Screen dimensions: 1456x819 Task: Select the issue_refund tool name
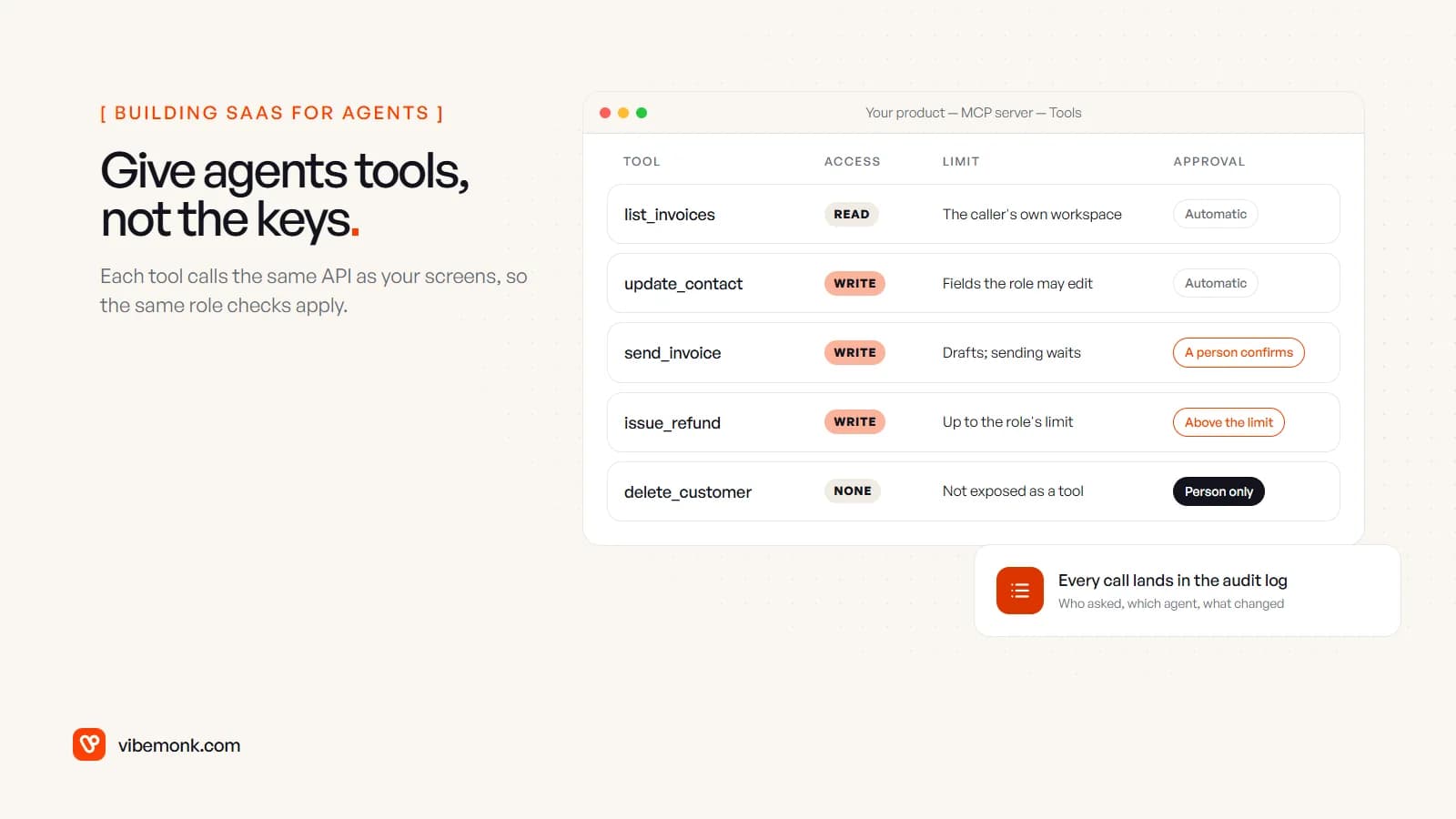672,423
